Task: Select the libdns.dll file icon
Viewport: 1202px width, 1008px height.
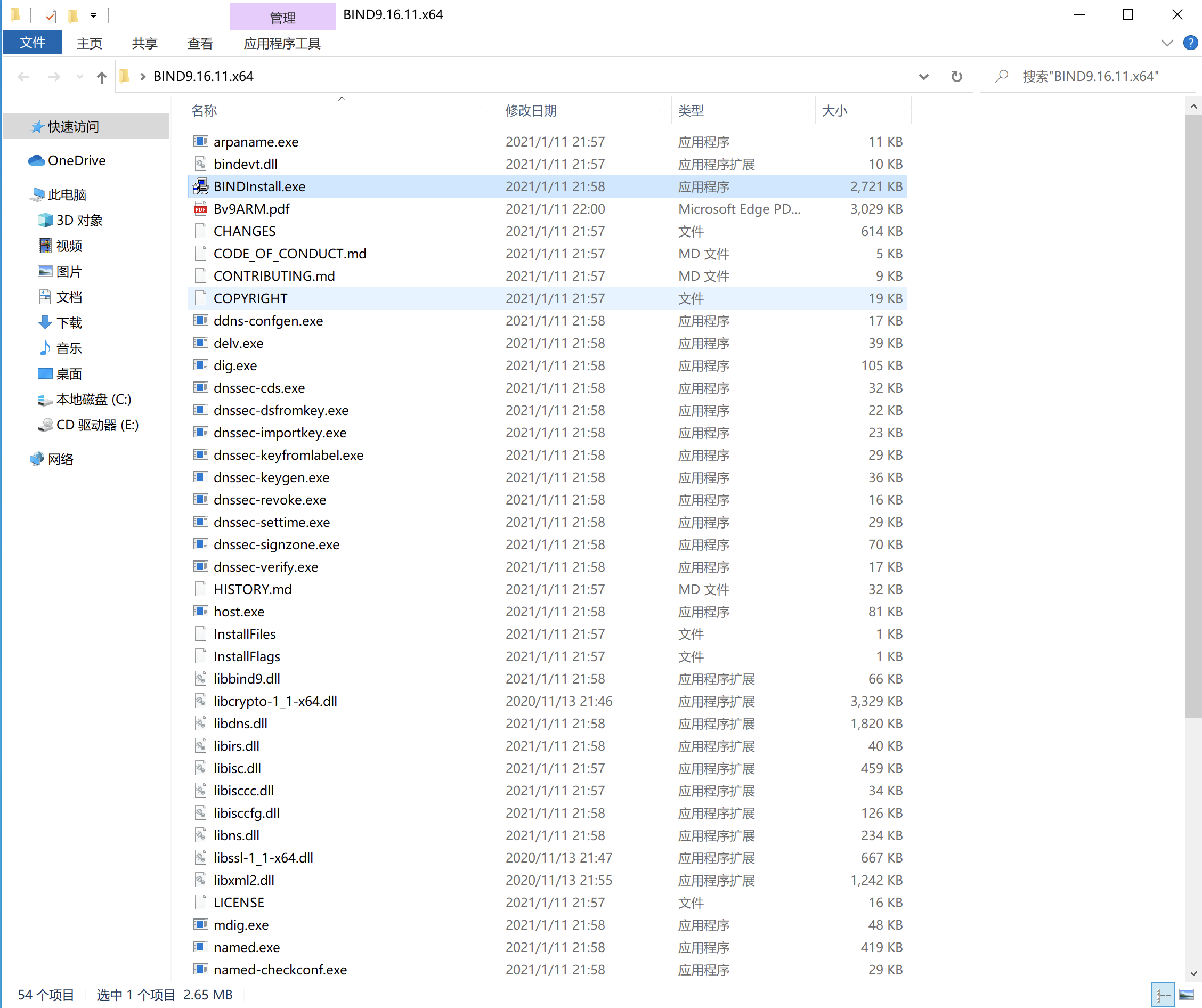Action: click(x=200, y=724)
